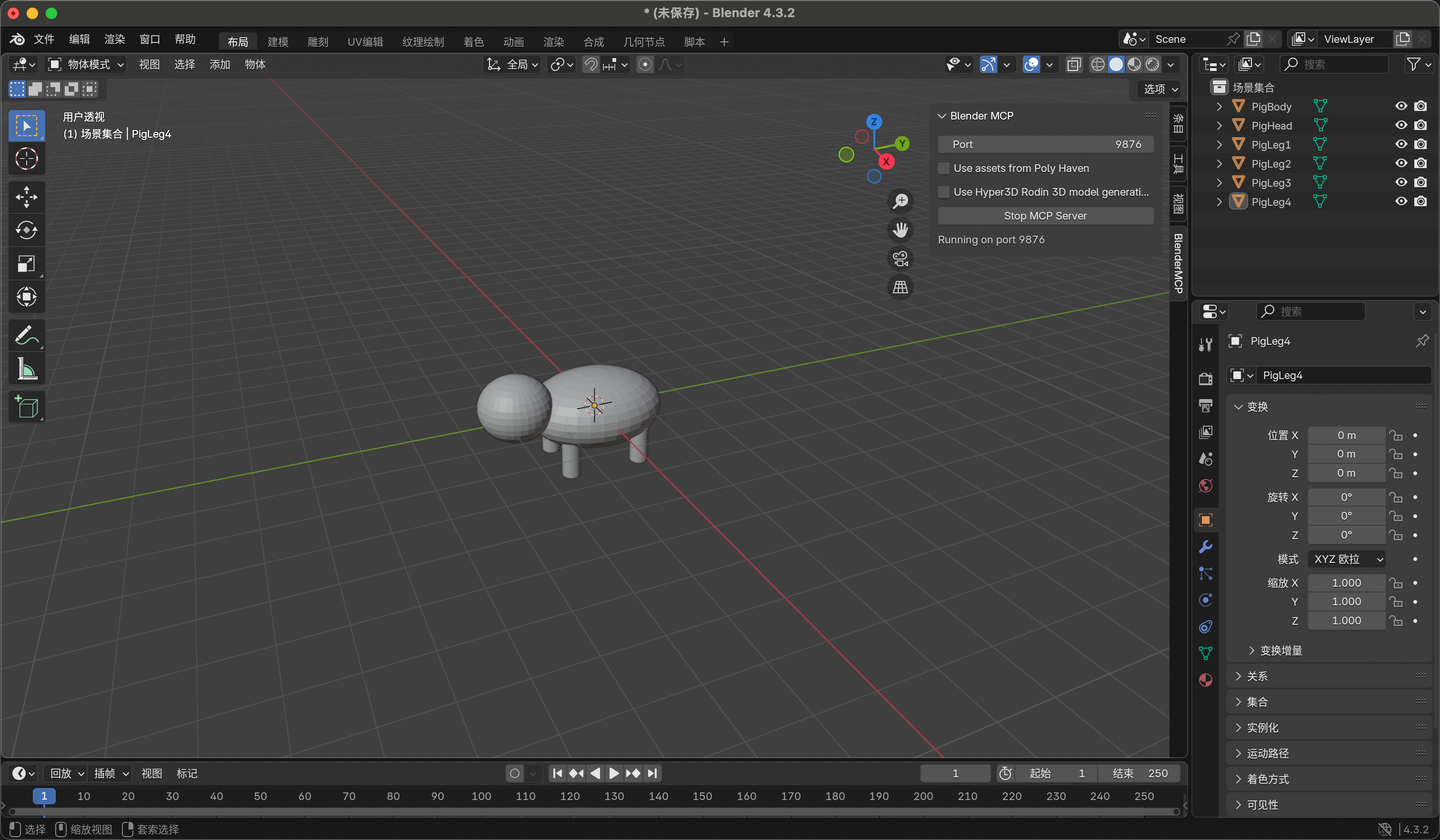
Task: Jump to the timeline start frame
Action: tap(557, 773)
